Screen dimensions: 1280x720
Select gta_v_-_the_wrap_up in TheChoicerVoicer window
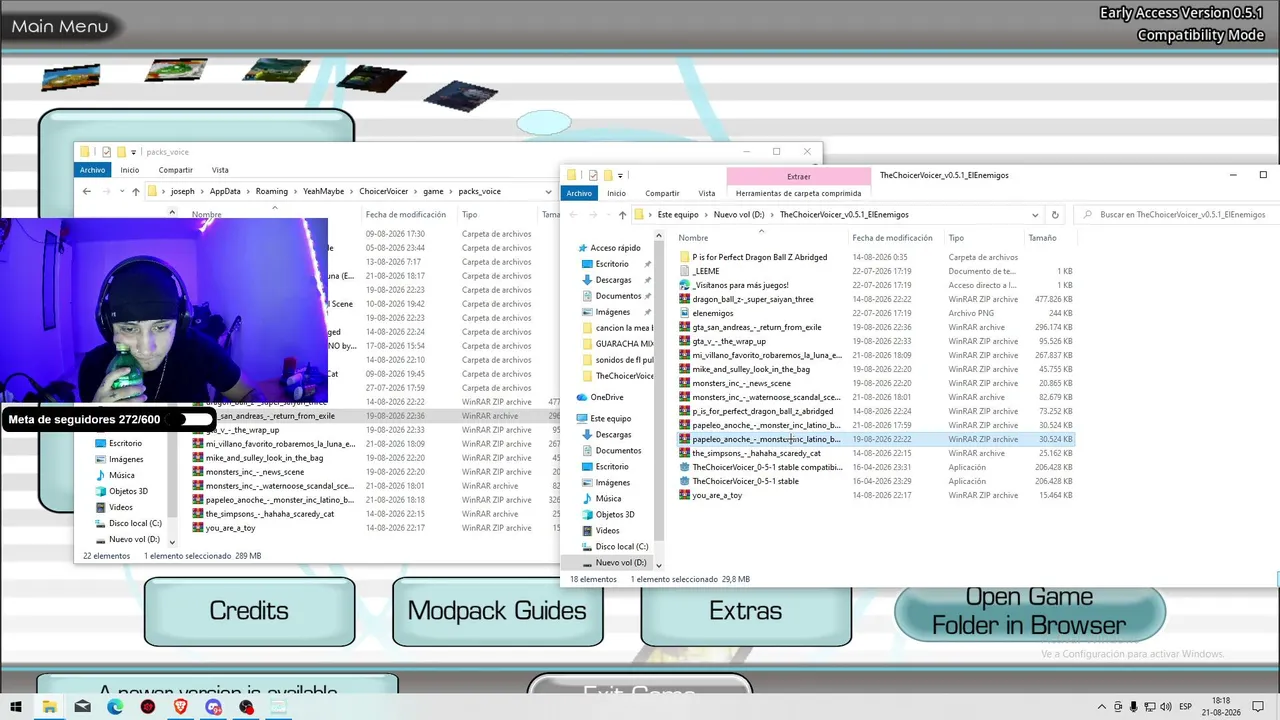click(x=729, y=341)
